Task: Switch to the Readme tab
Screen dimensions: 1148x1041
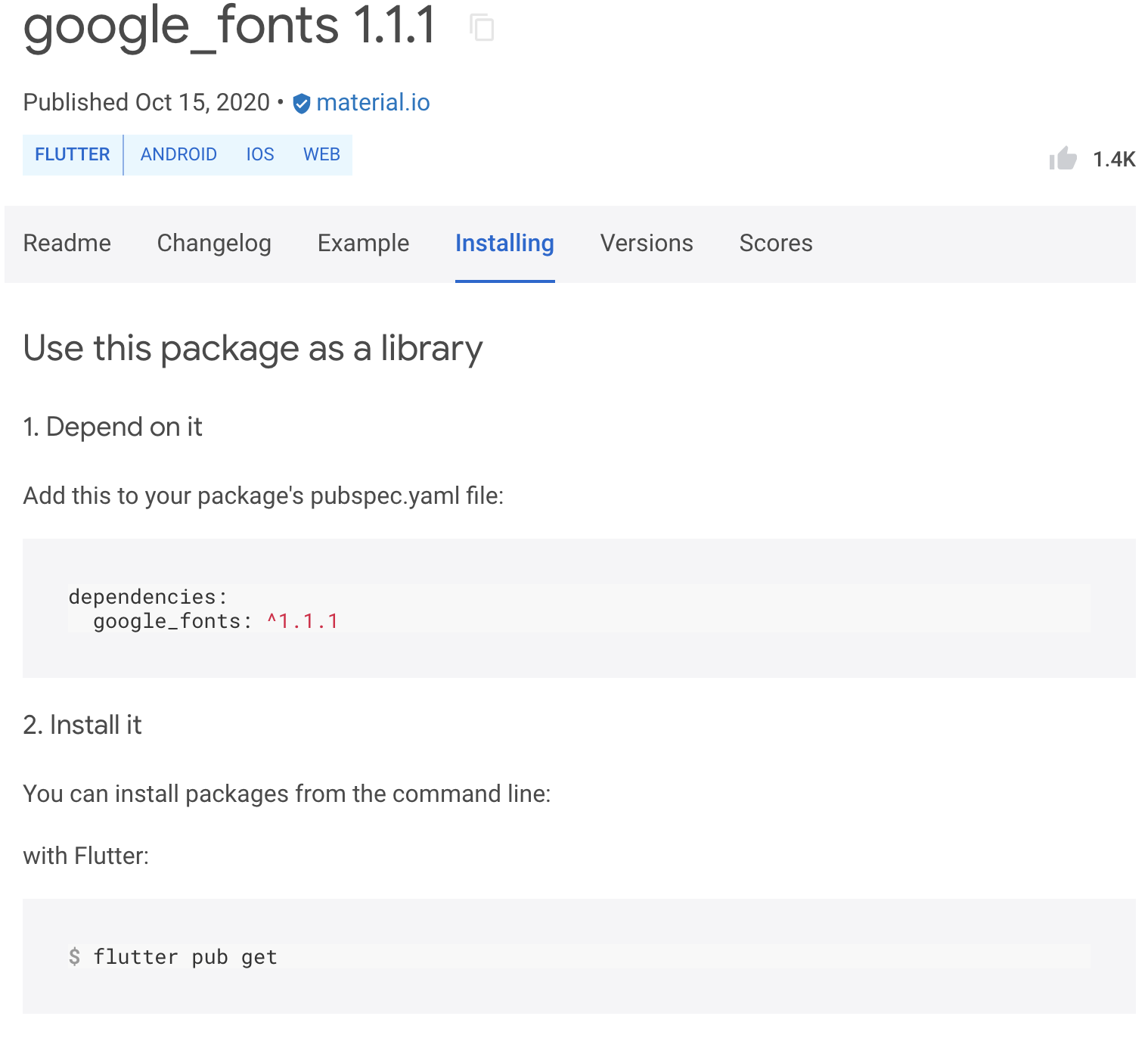Action: click(x=67, y=244)
